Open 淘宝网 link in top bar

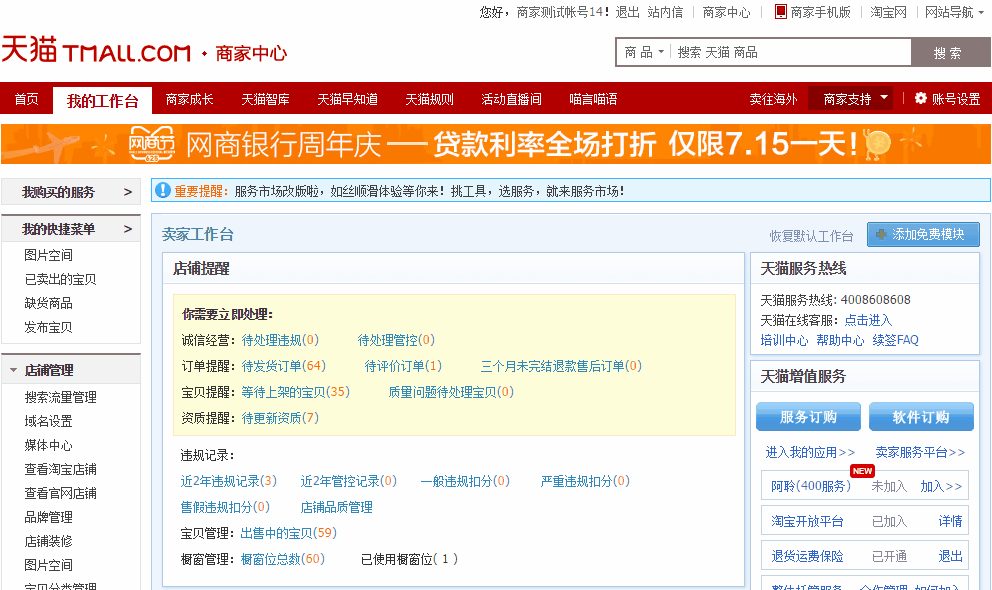(x=888, y=12)
